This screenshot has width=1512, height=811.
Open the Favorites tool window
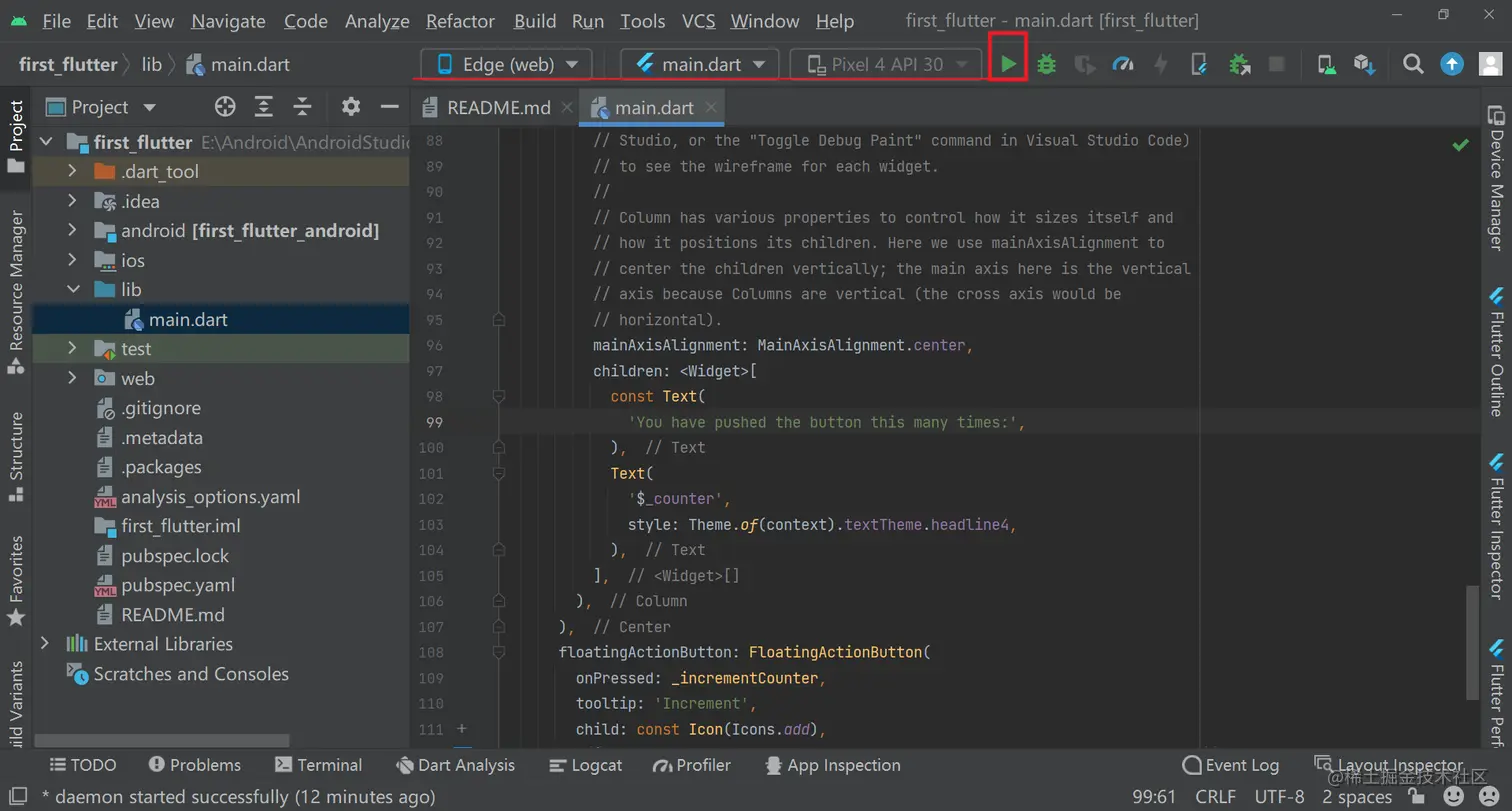point(16,580)
